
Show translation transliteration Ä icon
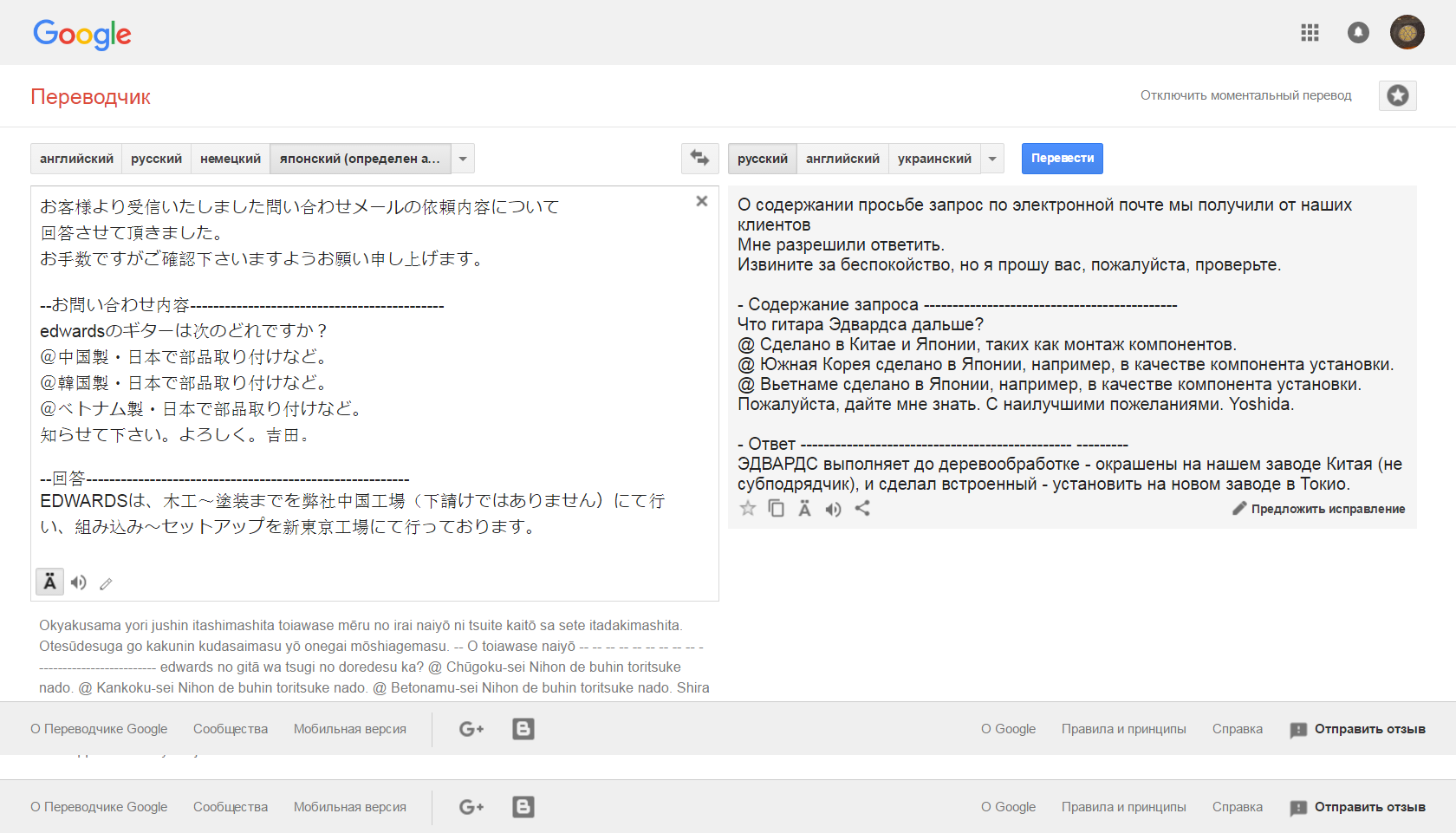coord(805,509)
